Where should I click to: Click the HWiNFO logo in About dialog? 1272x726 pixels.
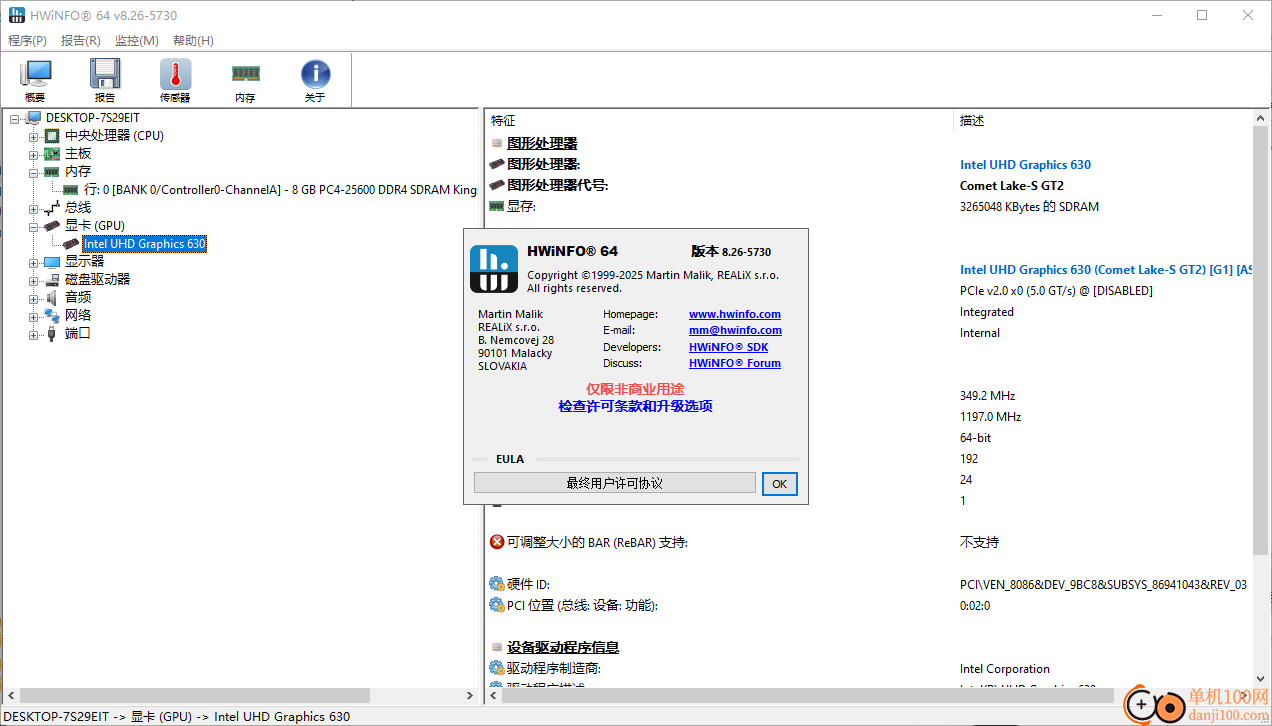(x=494, y=268)
